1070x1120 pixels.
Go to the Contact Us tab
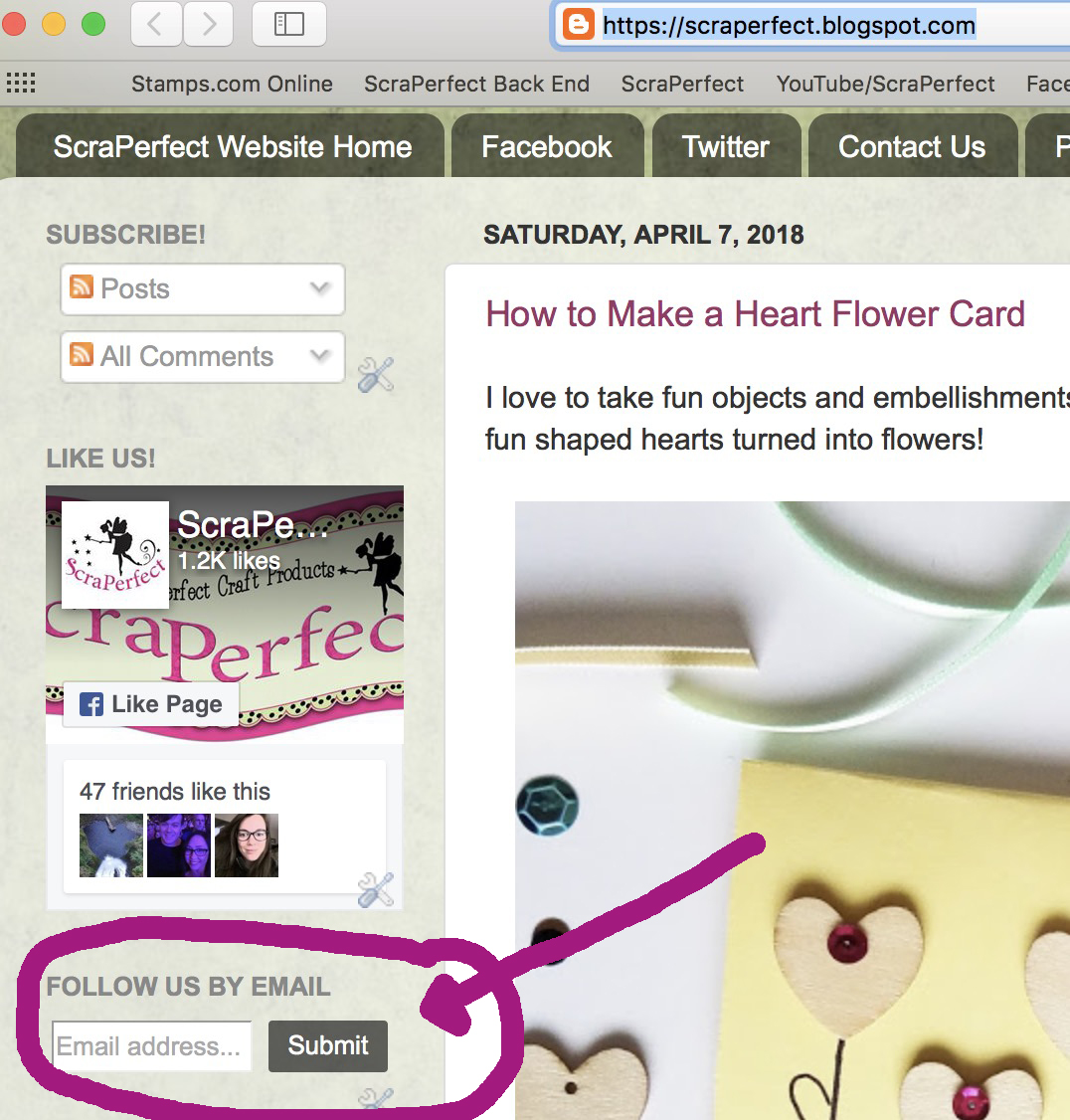click(x=912, y=146)
